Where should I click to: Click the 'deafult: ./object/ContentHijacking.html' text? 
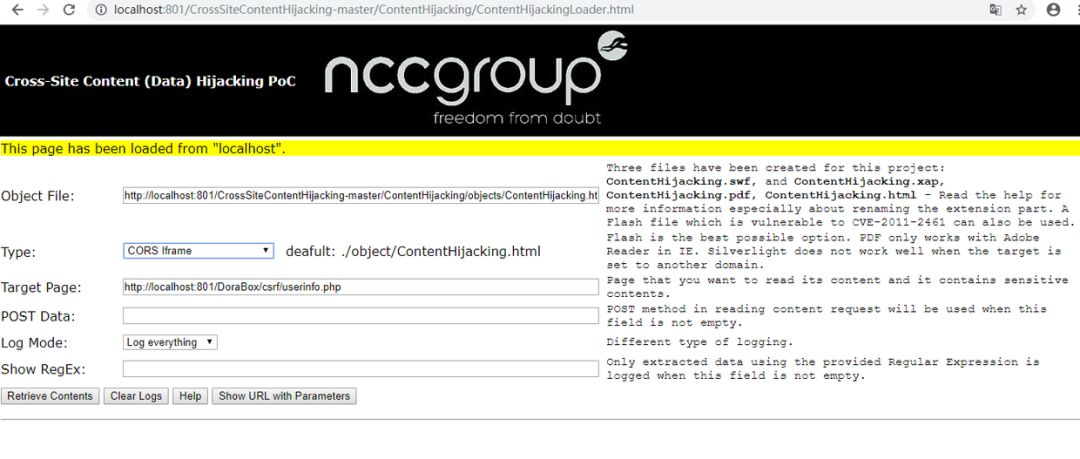pos(413,252)
